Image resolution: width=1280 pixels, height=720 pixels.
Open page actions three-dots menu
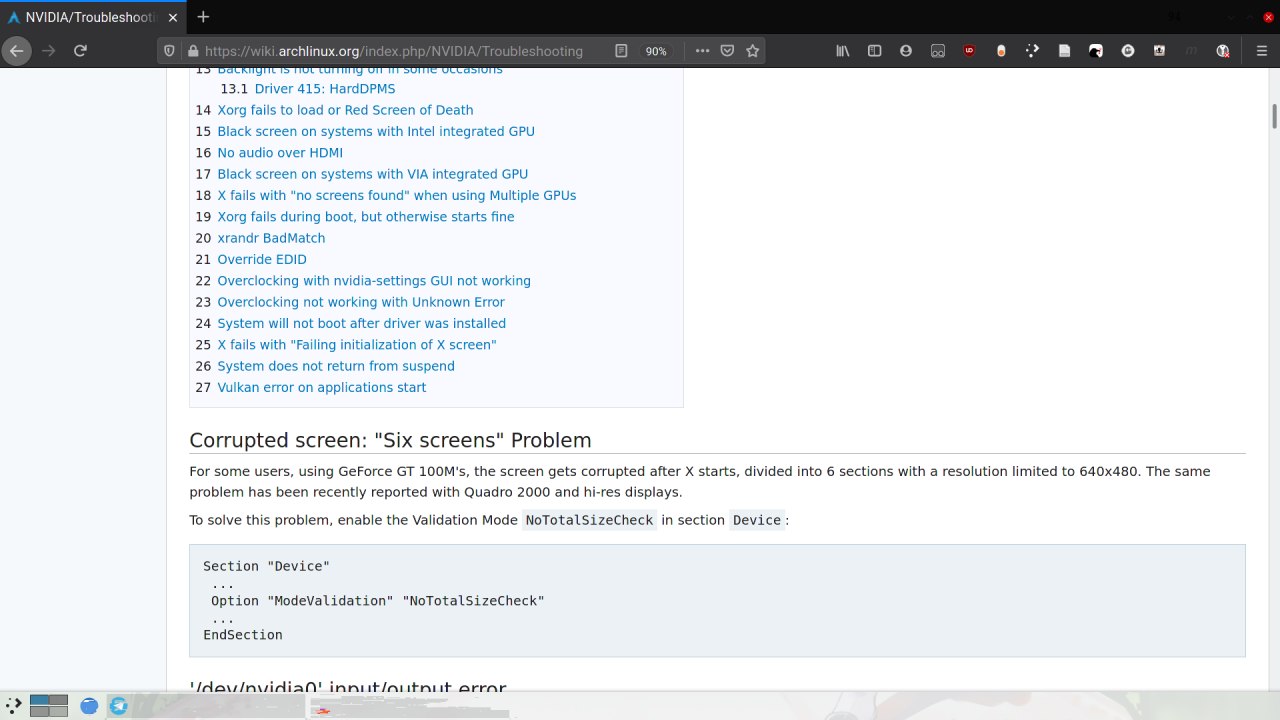tap(702, 50)
